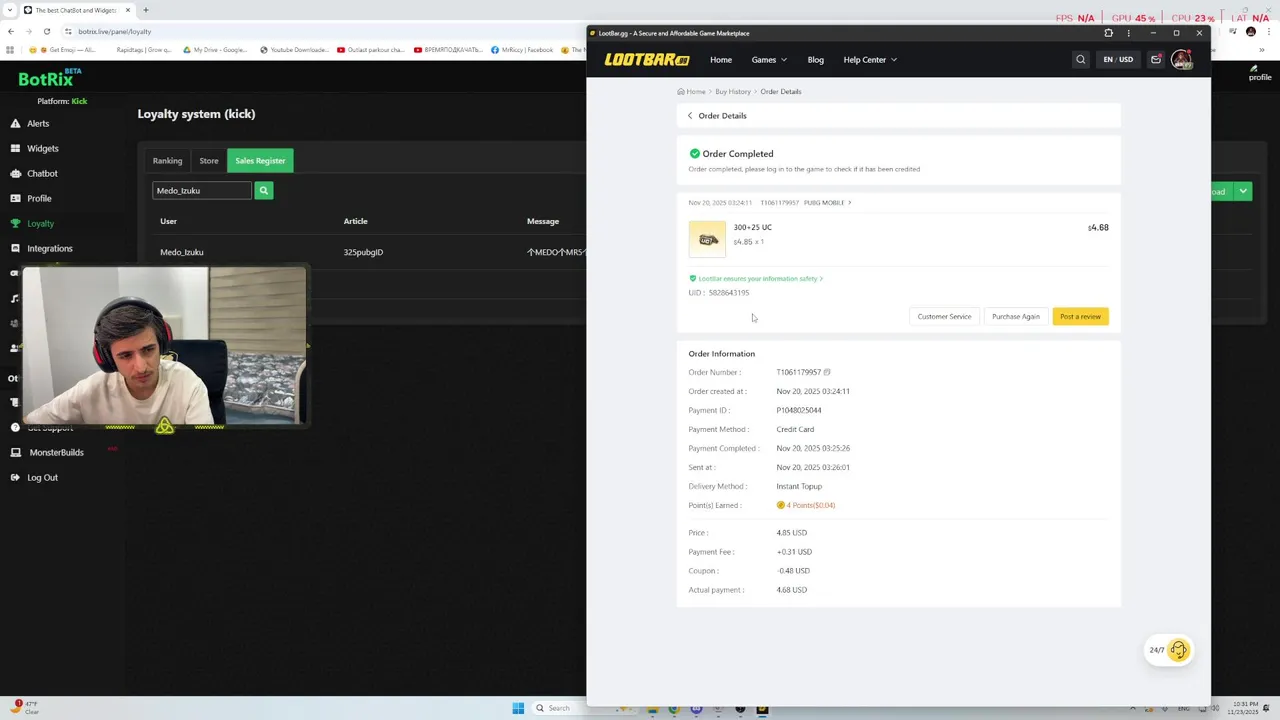This screenshot has height=720, width=1280.
Task: Click the BotRix BETA logo
Action: [50, 78]
